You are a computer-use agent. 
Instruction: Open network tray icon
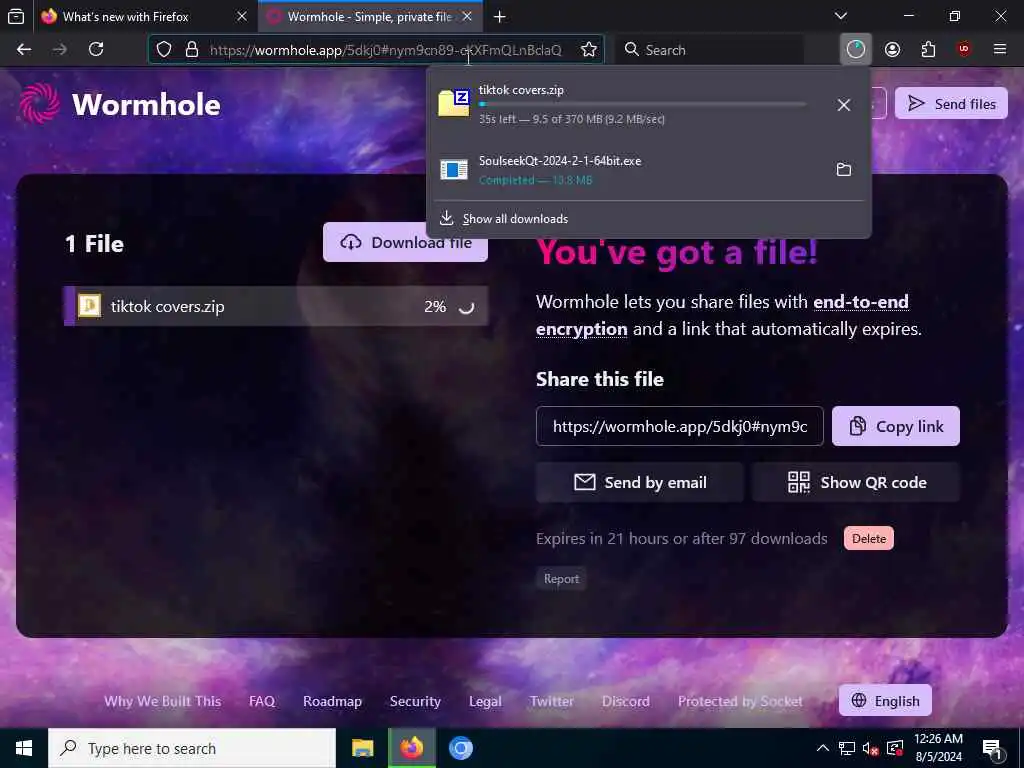tap(846, 748)
